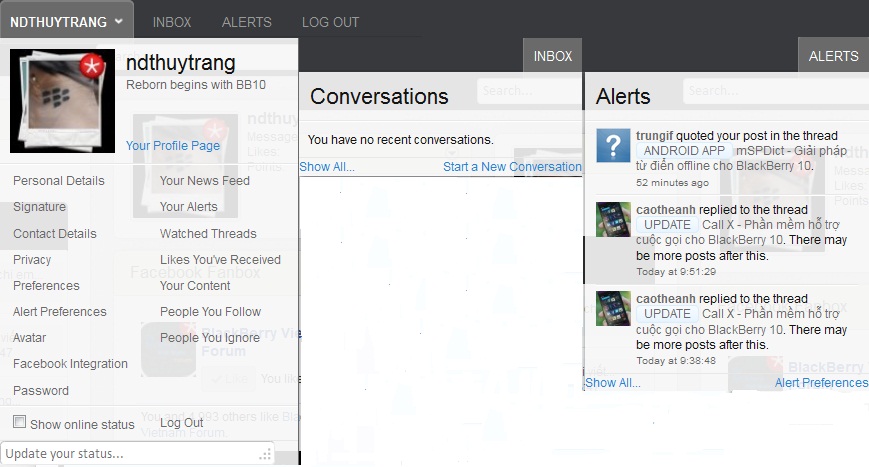Screen dimensions: 869x467
Task: Click LOG OUT in the top navigation
Action: coord(330,21)
